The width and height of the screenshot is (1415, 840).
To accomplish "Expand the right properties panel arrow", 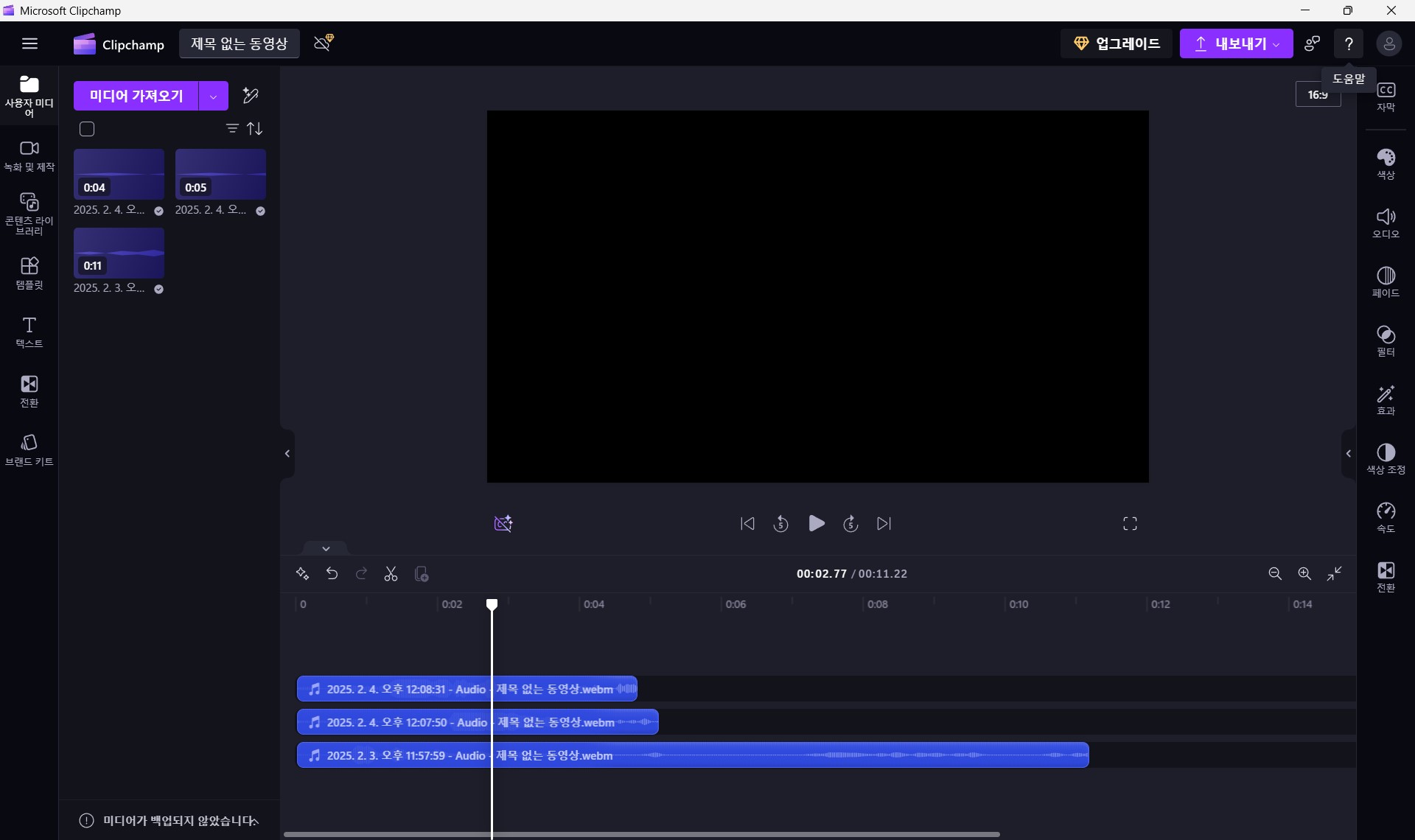I will click(x=1349, y=454).
